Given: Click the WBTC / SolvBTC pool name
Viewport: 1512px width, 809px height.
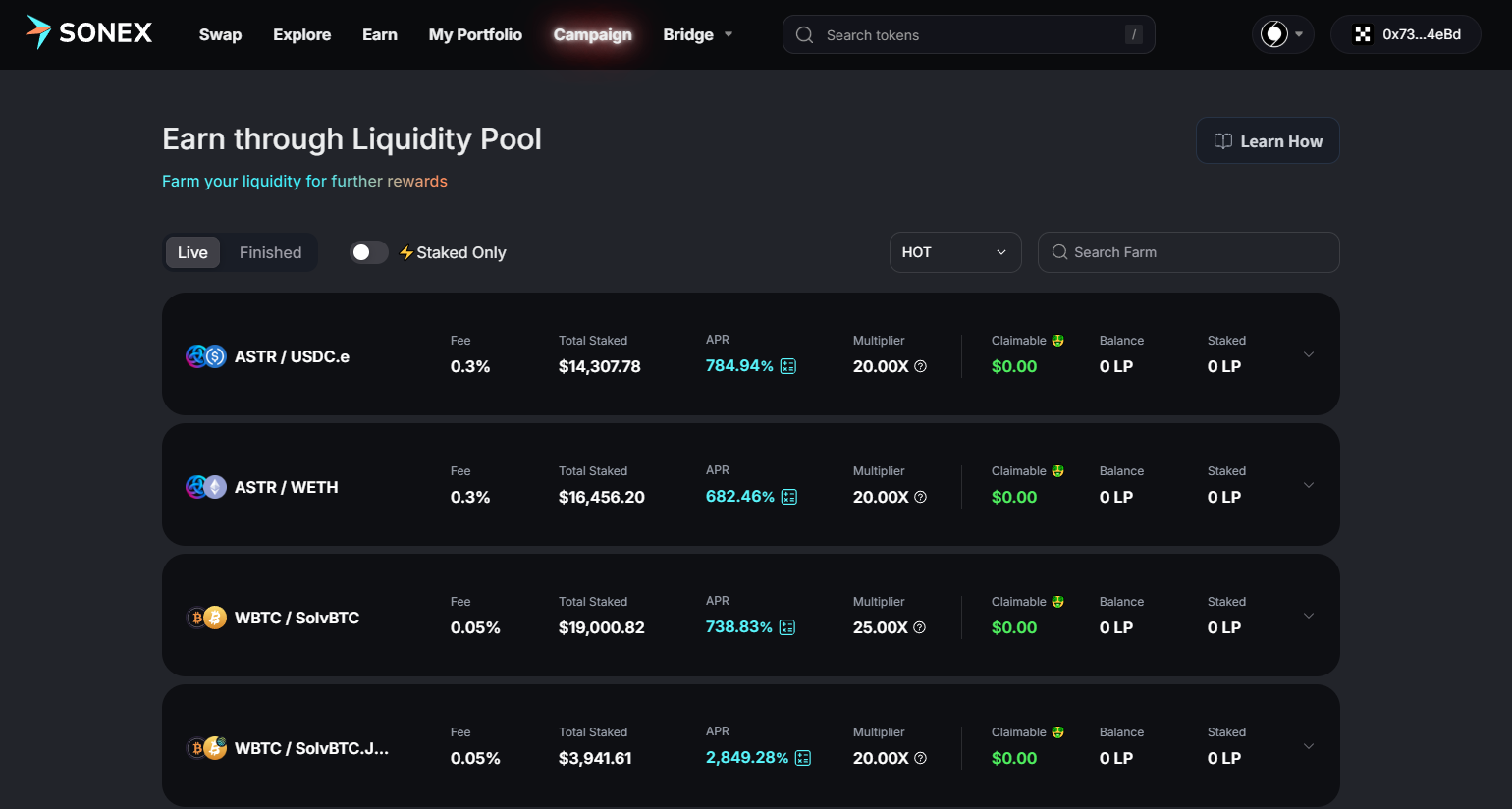Looking at the screenshot, I should [x=297, y=618].
